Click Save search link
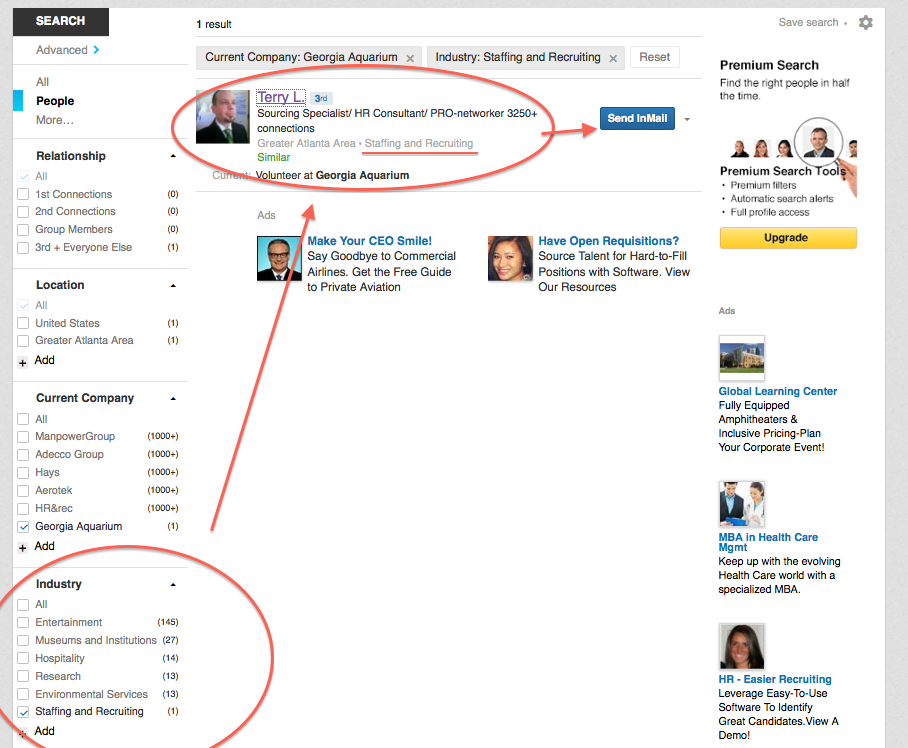Viewport: 908px width, 748px height. coord(808,23)
